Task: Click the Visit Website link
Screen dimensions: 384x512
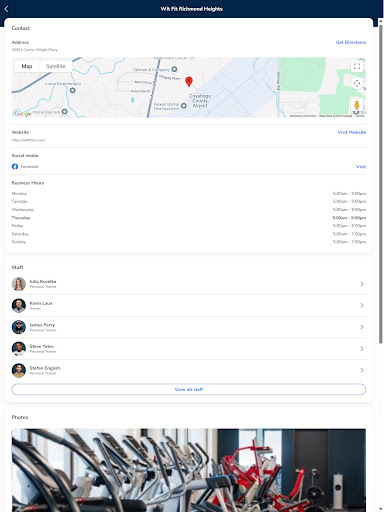Action: click(x=352, y=132)
